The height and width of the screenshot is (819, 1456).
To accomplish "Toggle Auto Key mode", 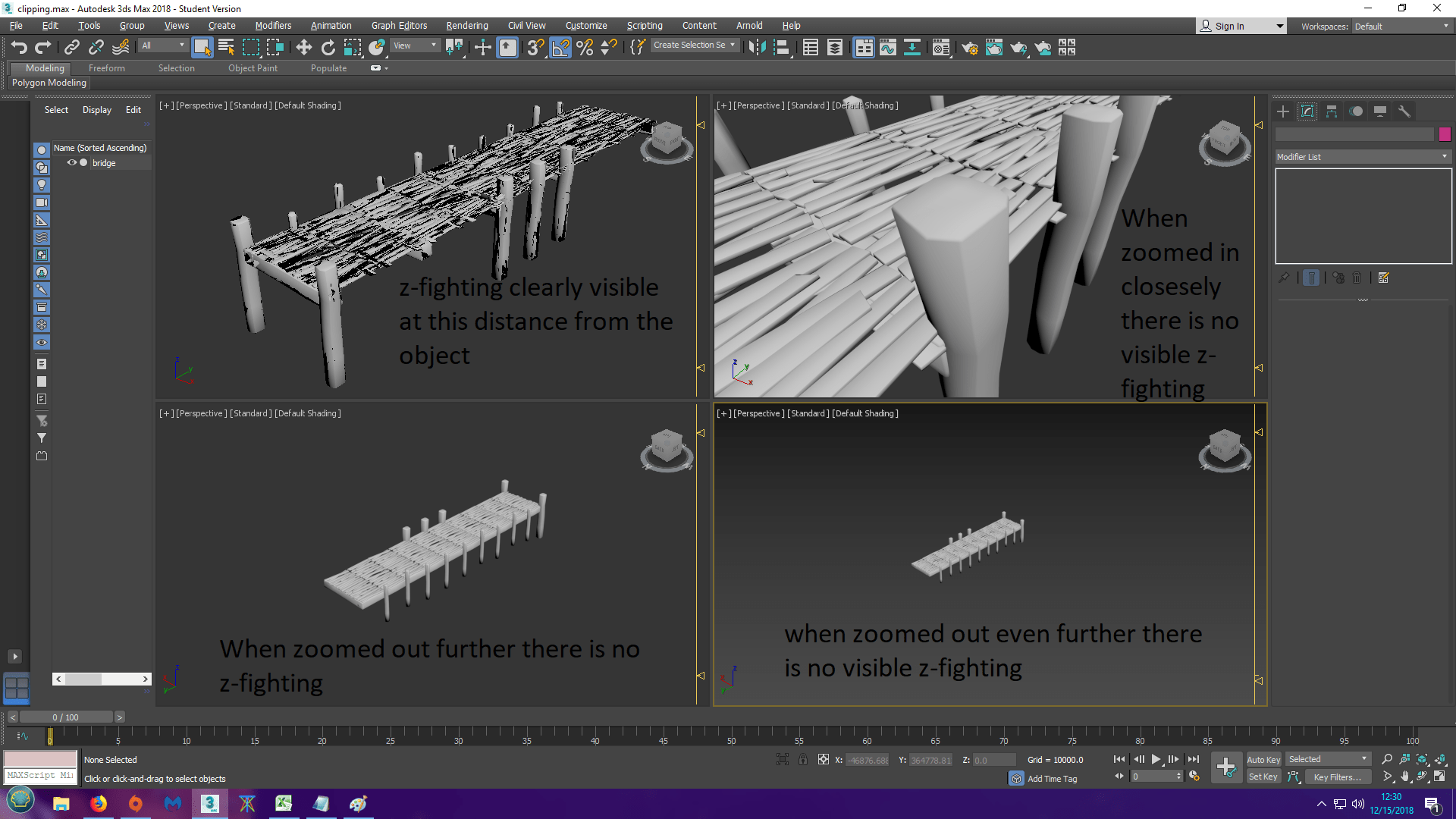I will [x=1263, y=759].
